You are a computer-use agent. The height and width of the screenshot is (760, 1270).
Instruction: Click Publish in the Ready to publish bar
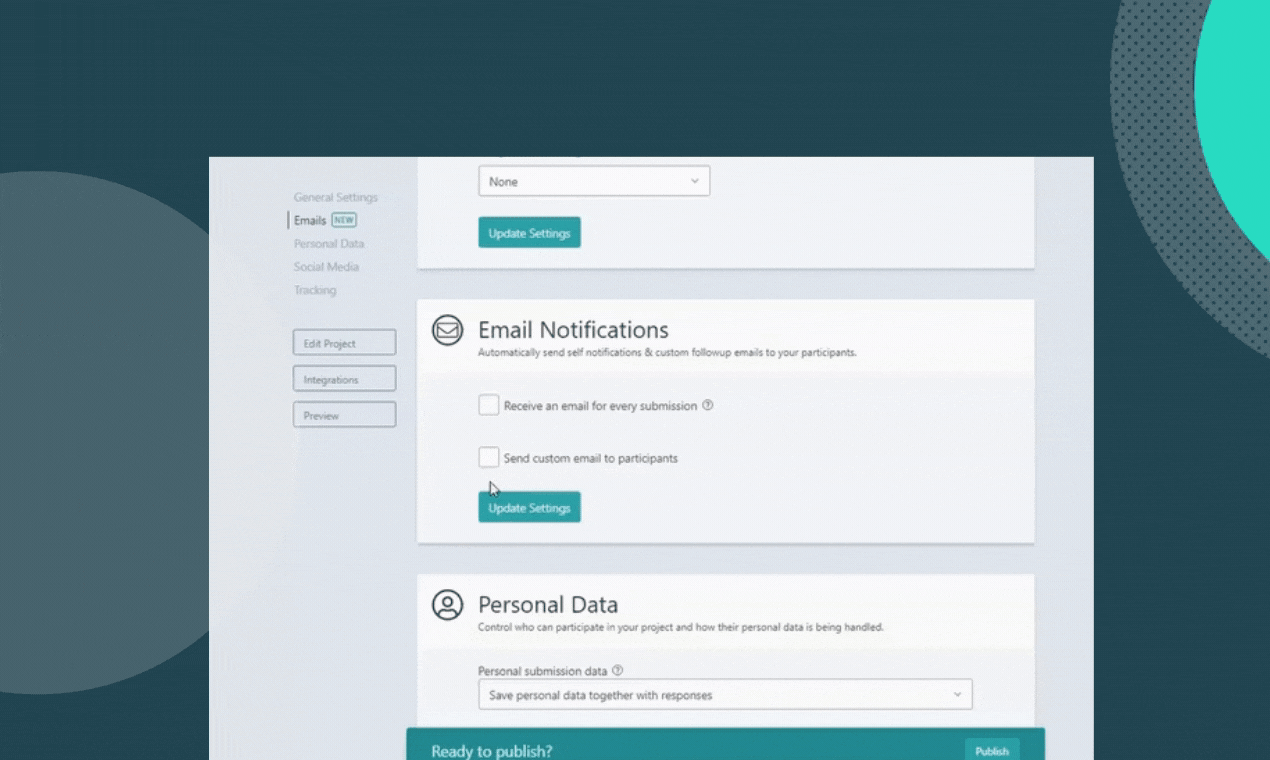992,751
